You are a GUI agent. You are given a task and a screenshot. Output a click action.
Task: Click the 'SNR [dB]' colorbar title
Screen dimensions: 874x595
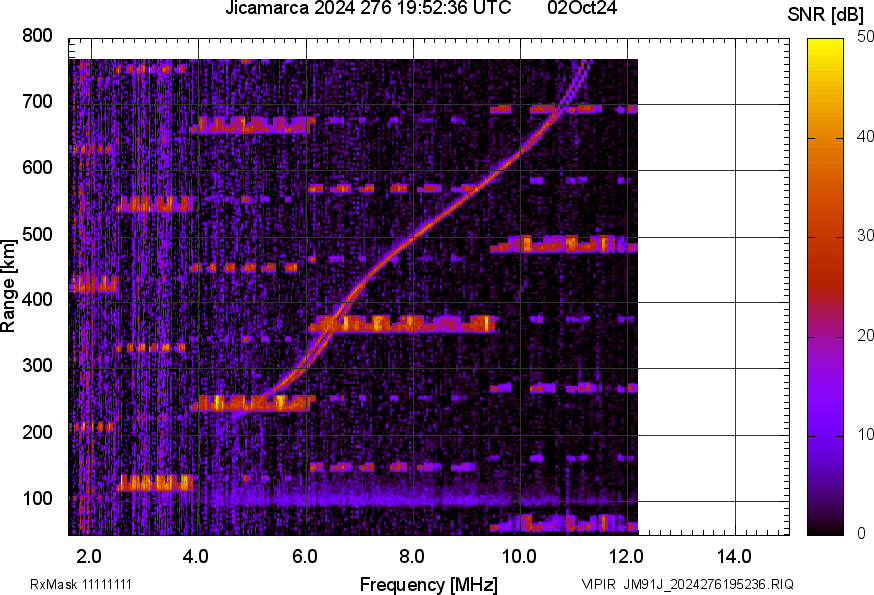pyautogui.click(x=825, y=15)
